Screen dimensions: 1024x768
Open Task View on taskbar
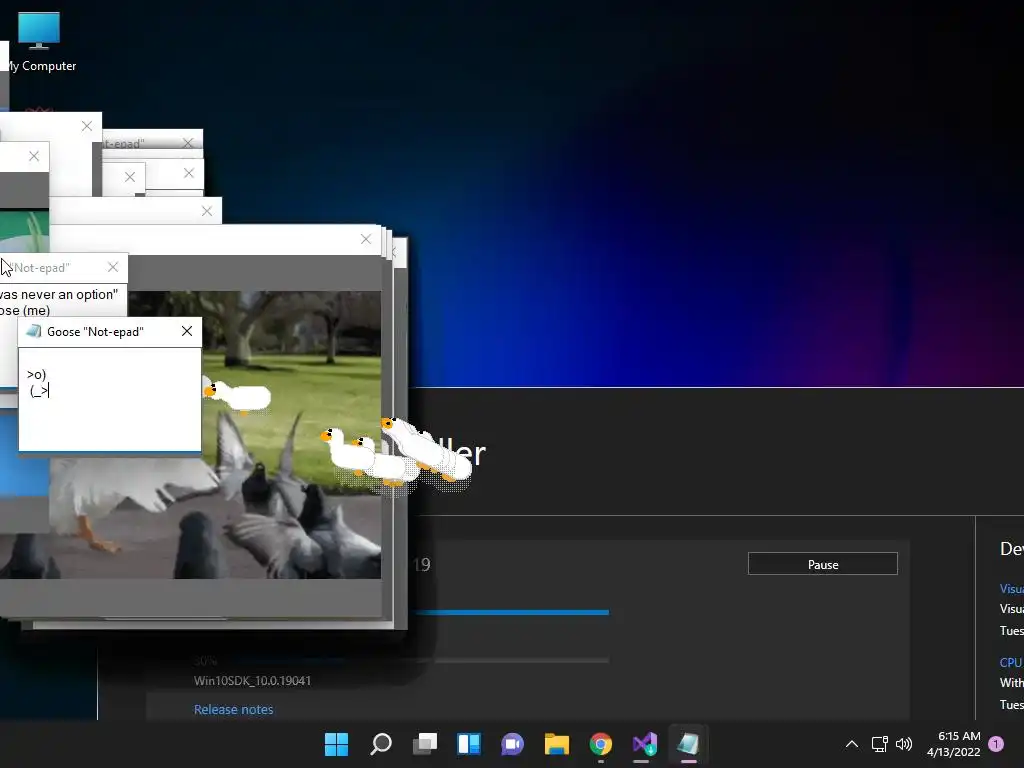(x=425, y=744)
